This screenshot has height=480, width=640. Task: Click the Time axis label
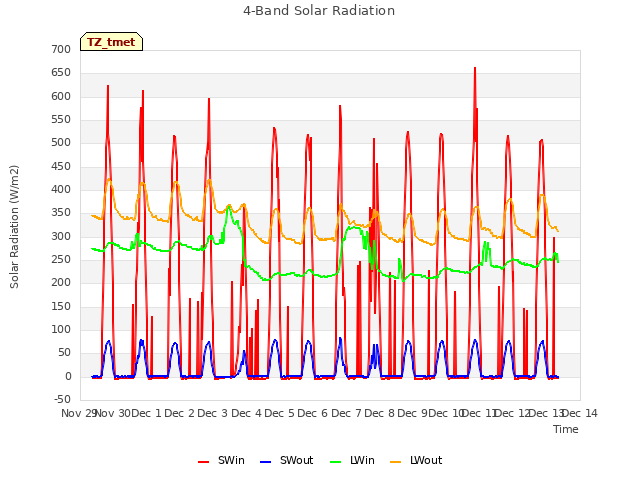566,429
